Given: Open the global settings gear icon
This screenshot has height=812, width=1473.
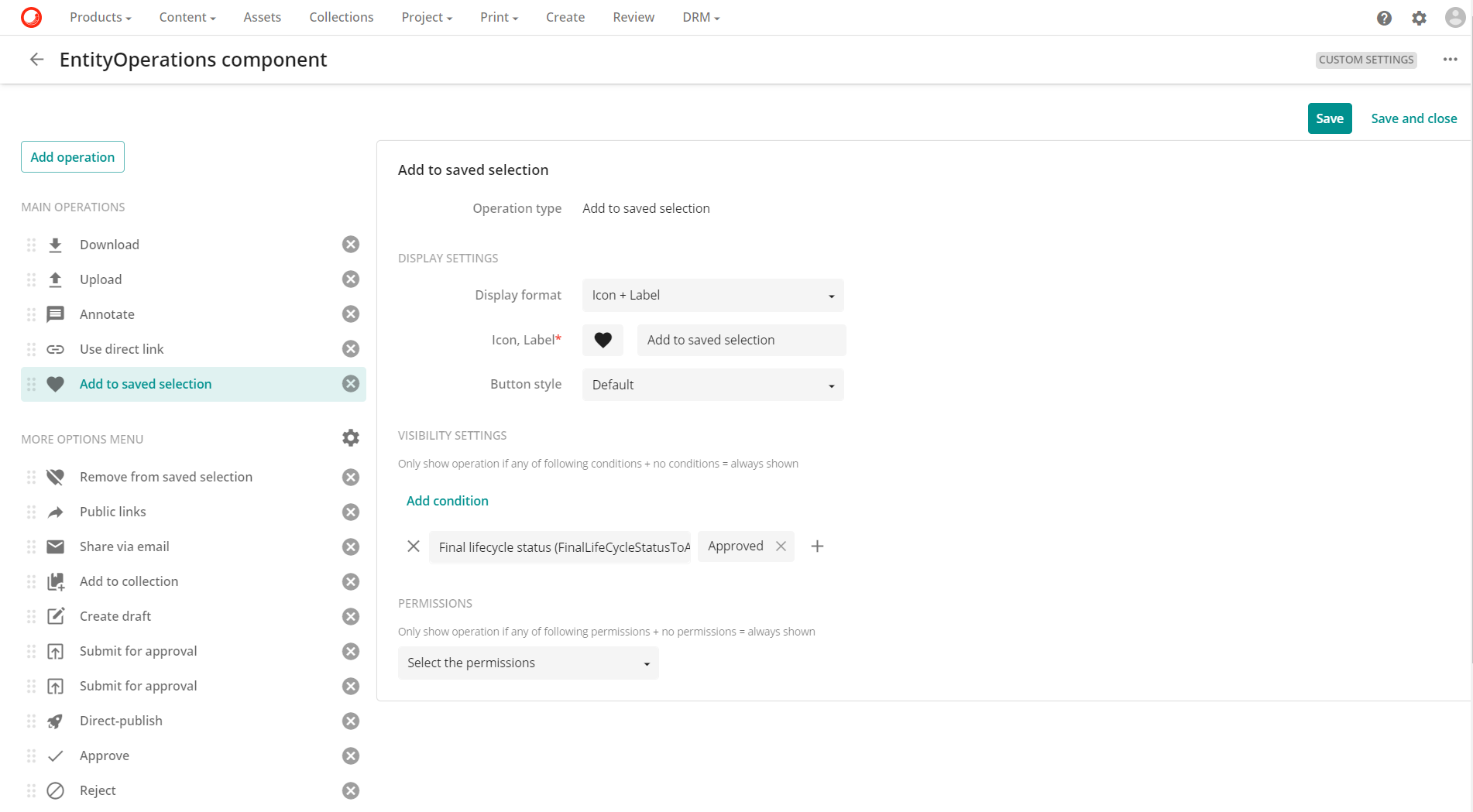Looking at the screenshot, I should pos(1419,18).
